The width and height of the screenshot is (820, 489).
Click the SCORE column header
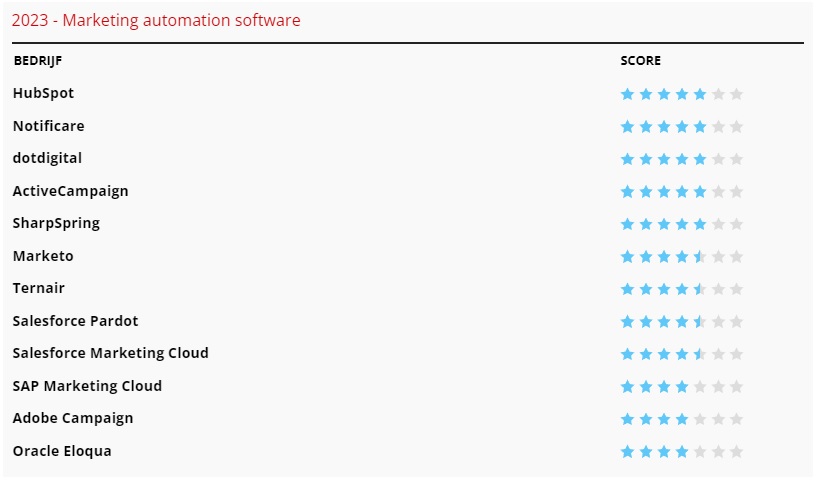coord(640,61)
